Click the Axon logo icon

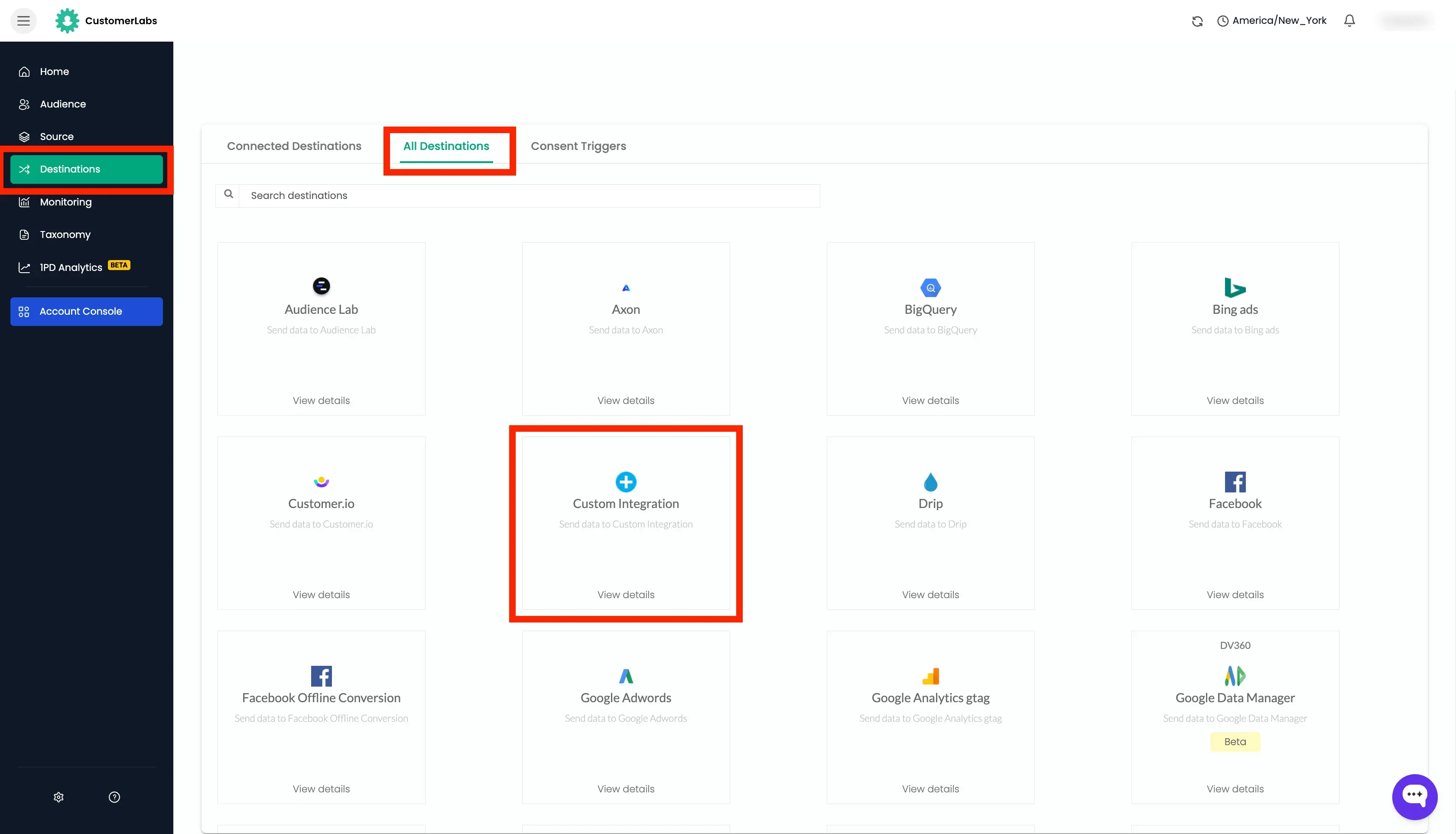[626, 287]
